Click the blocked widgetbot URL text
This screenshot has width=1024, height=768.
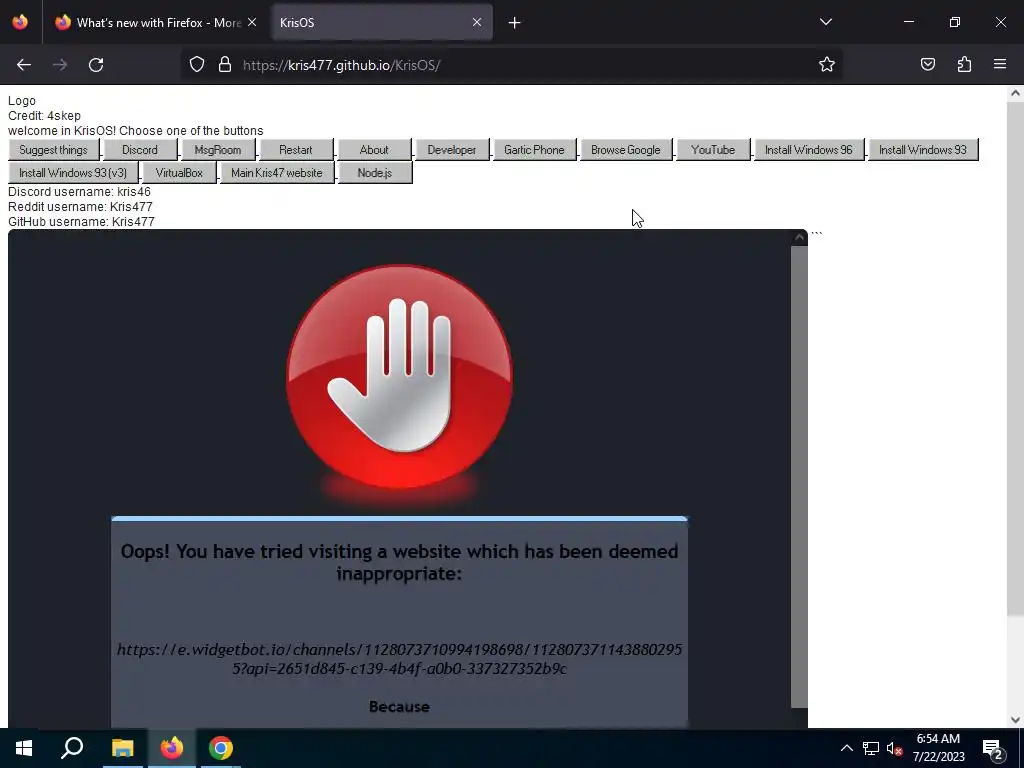pyautogui.click(x=399, y=659)
